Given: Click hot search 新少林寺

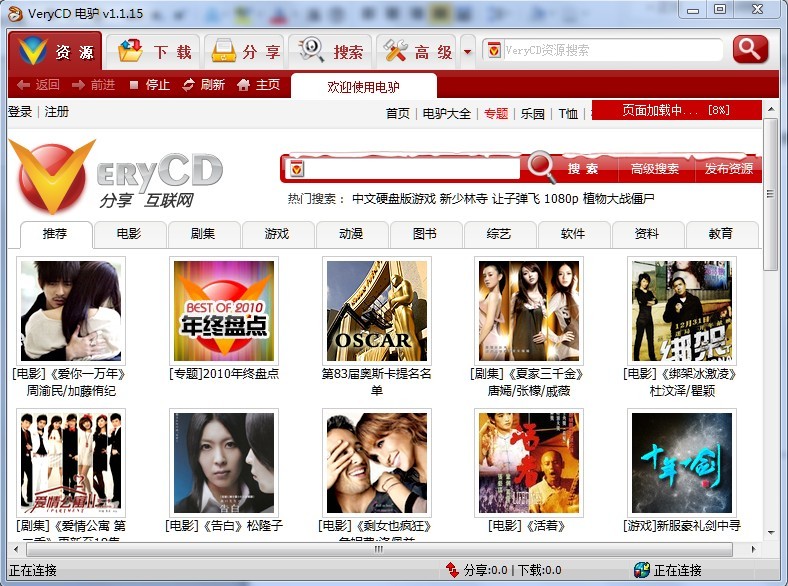Looking at the screenshot, I should coord(463,199).
